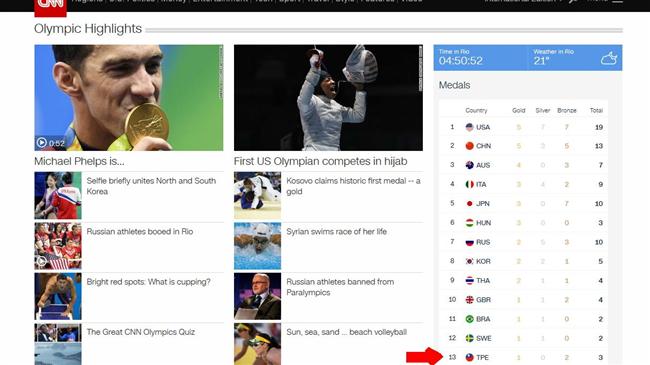Open 'Selfie briefly unites North and South Korea'
This screenshot has width=650, height=365.
(x=151, y=186)
